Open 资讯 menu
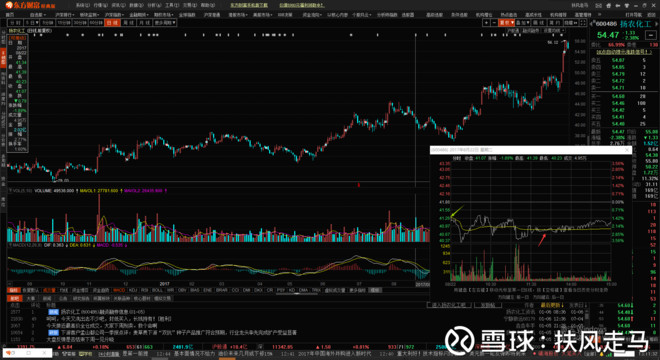This screenshot has width=660, height=360. click(x=118, y=5)
